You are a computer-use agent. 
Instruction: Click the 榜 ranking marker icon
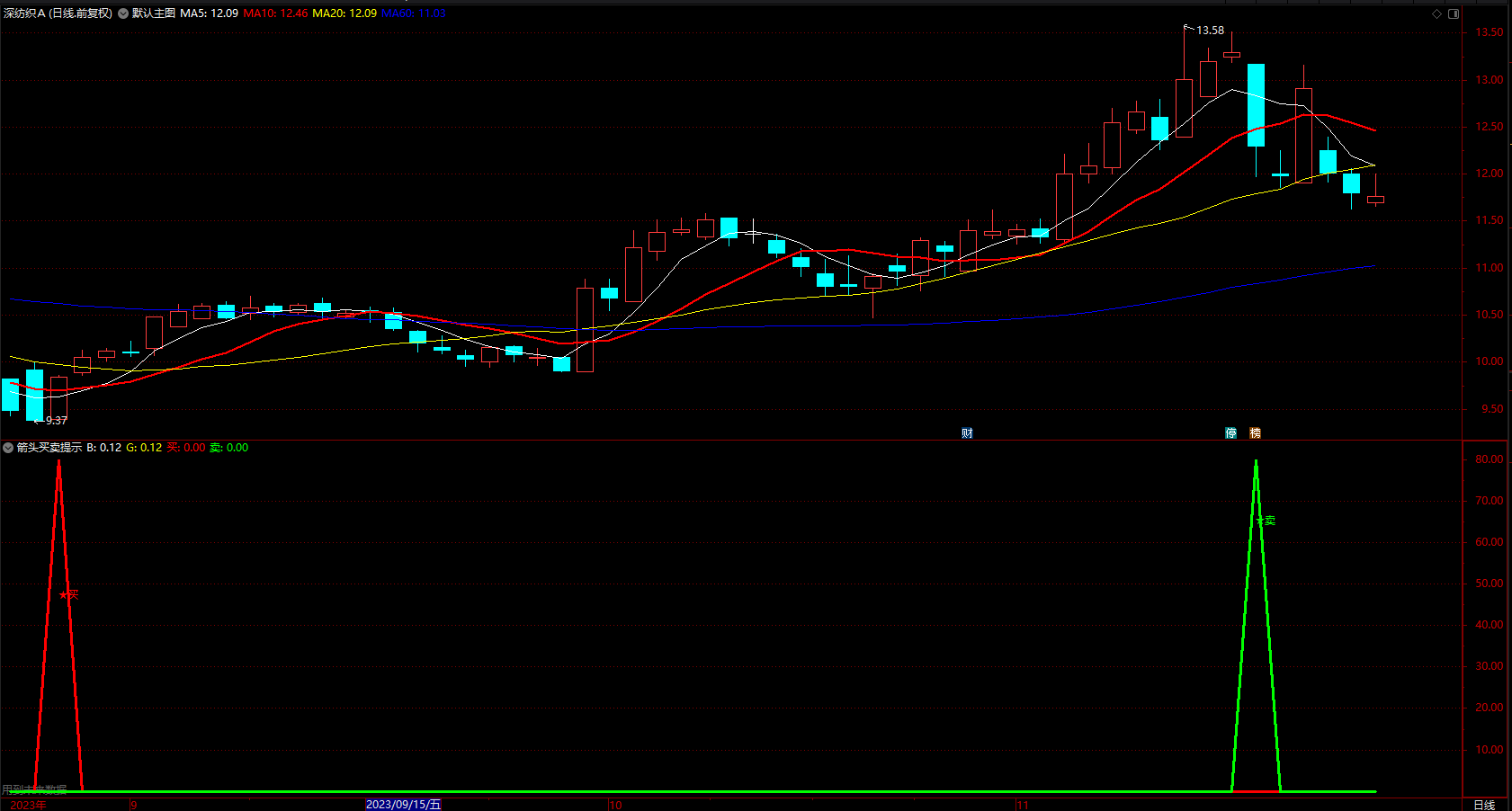1255,433
